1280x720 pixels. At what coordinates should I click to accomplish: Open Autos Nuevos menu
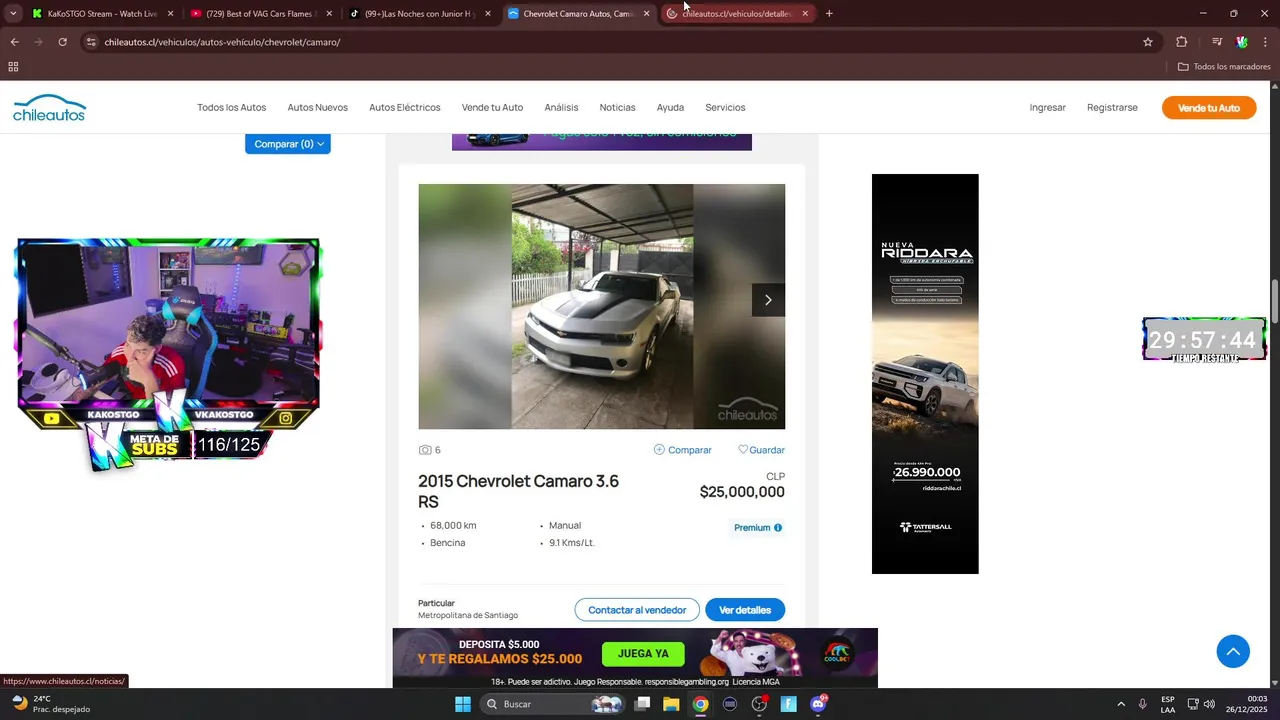coord(317,107)
